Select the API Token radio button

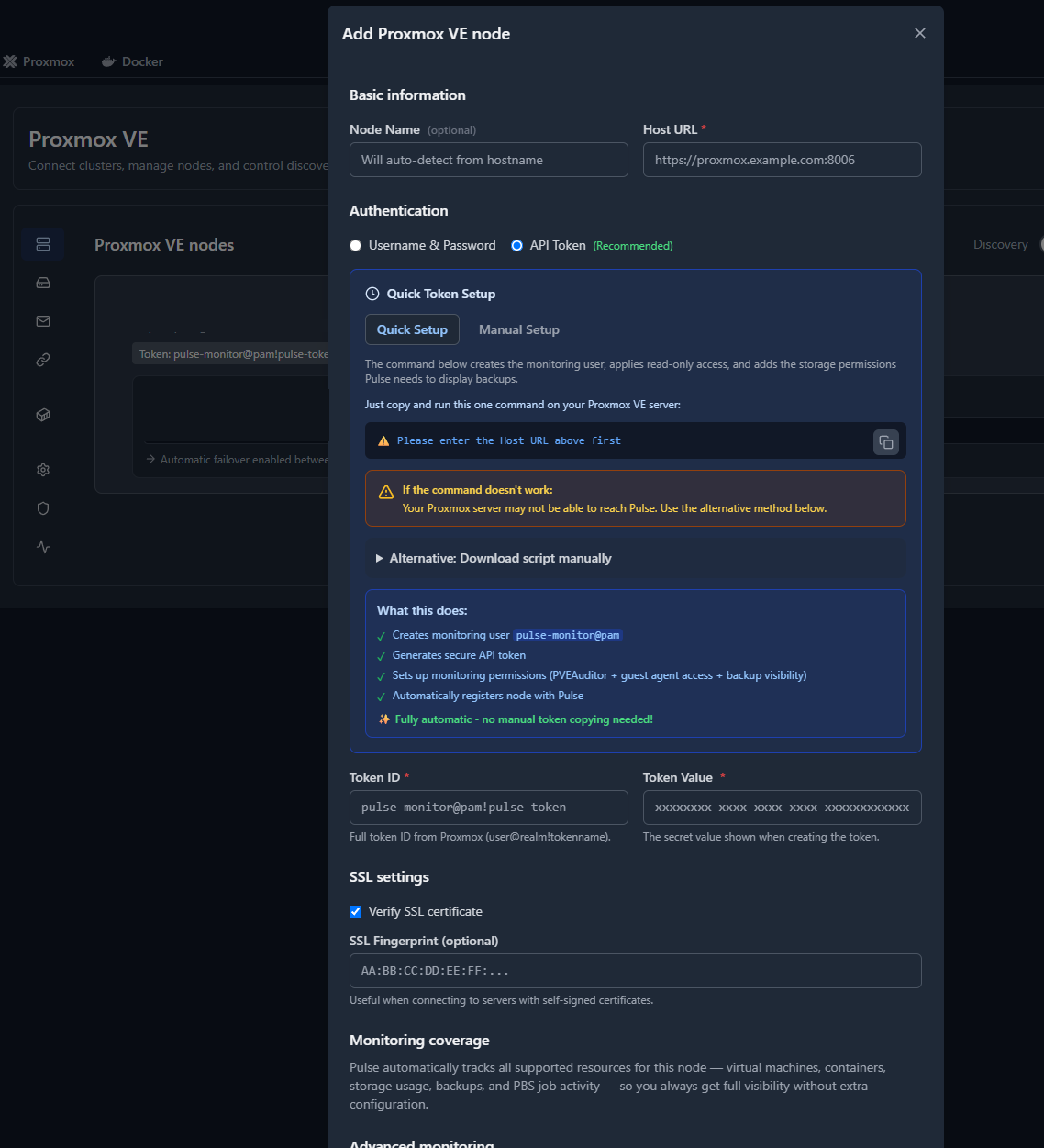[517, 246]
